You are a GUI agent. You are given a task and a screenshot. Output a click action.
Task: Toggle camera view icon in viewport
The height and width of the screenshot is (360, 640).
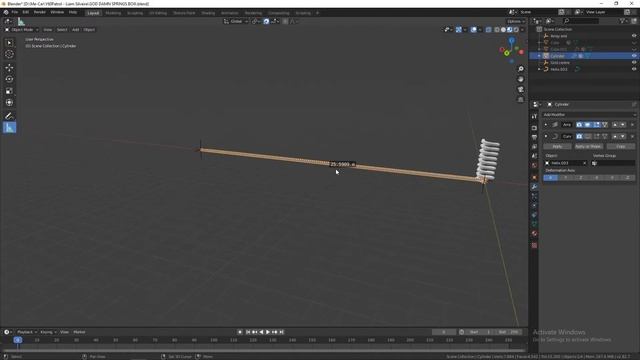(x=520, y=89)
